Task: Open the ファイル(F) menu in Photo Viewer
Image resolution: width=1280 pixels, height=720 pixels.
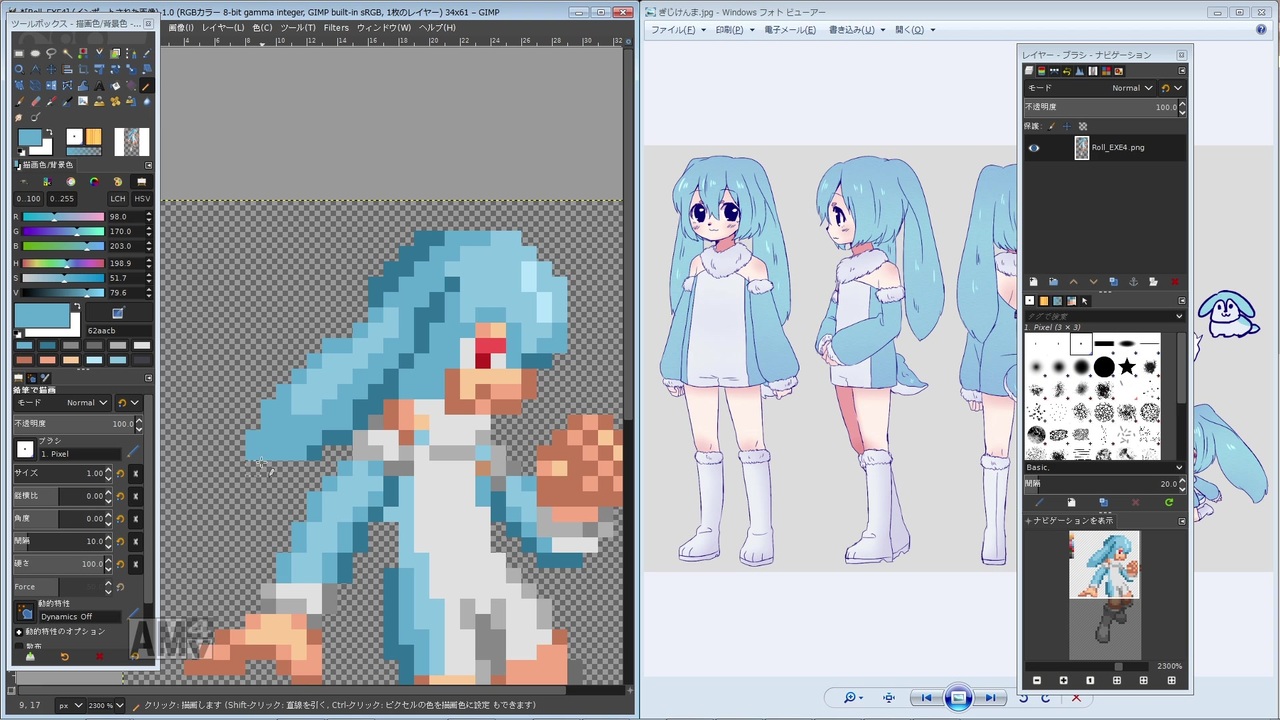Action: click(x=673, y=30)
